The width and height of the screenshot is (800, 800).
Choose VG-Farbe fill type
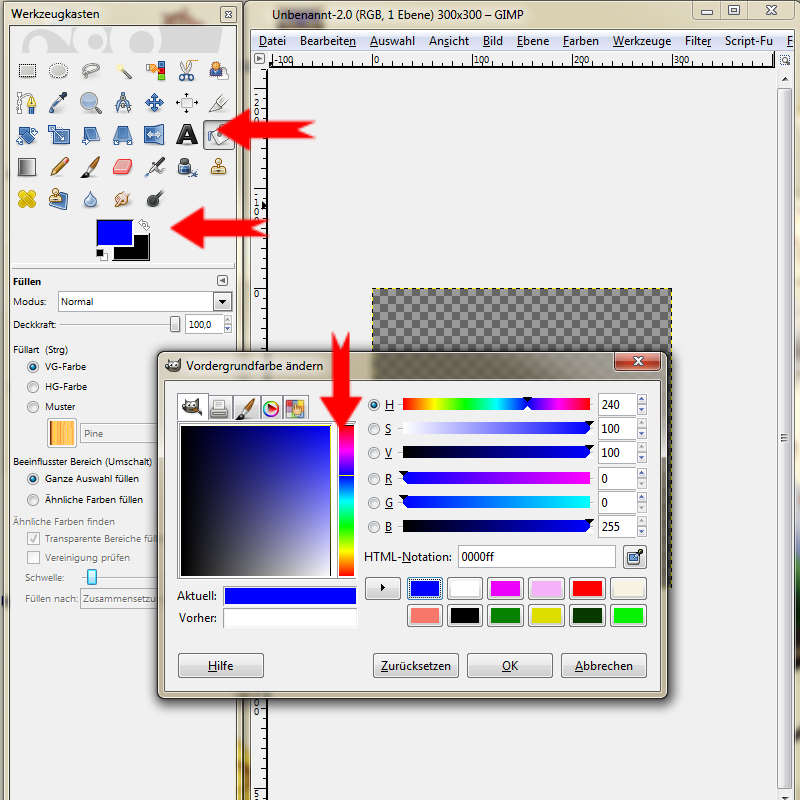pos(33,367)
